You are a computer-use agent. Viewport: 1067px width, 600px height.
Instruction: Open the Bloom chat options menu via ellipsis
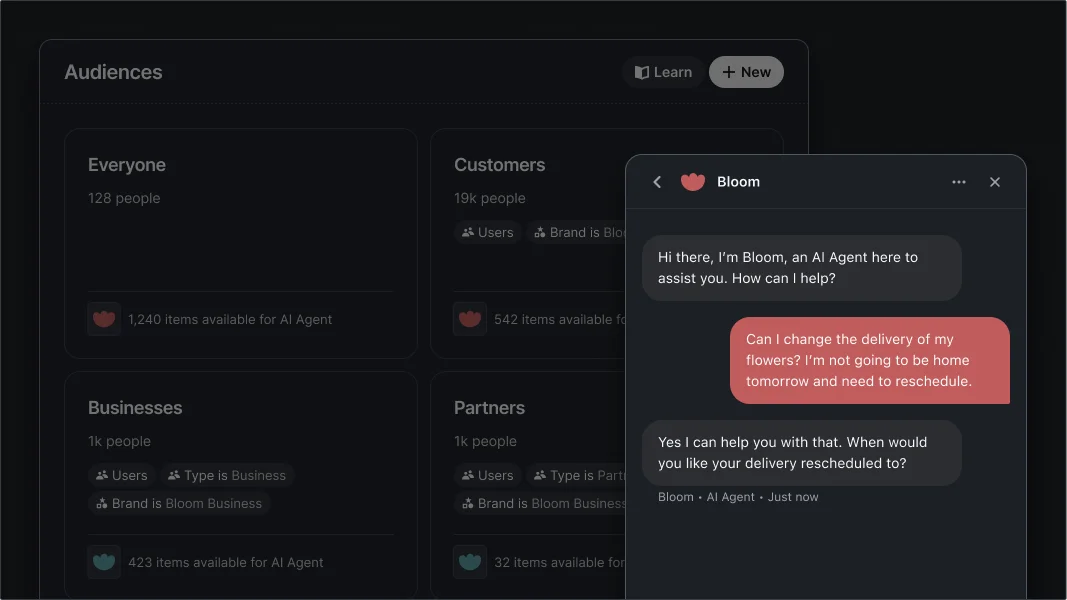pyautogui.click(x=959, y=182)
